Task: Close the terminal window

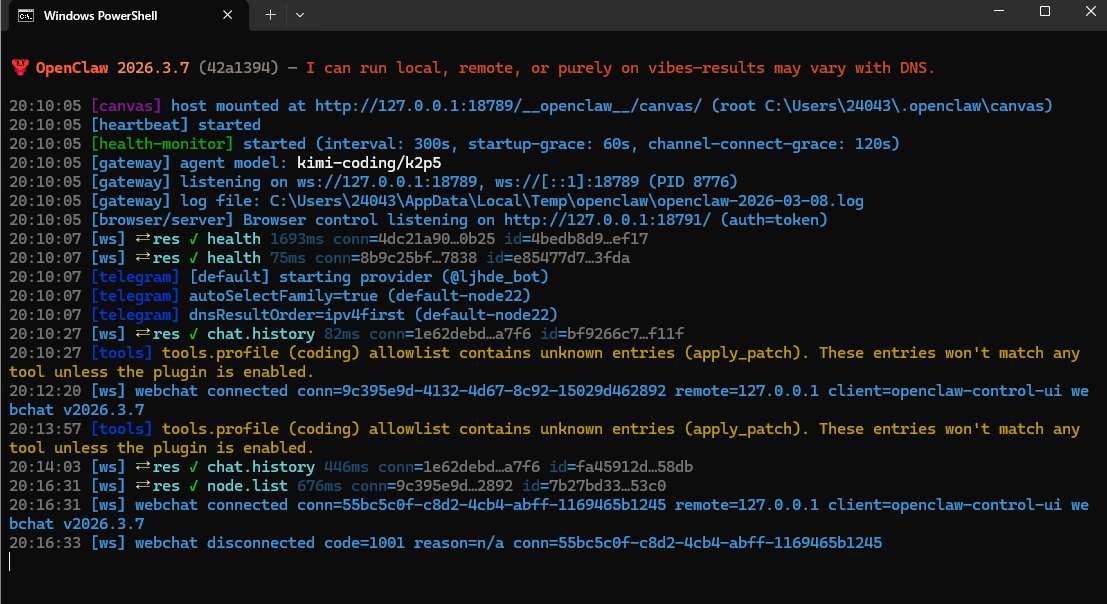Action: pos(1090,11)
